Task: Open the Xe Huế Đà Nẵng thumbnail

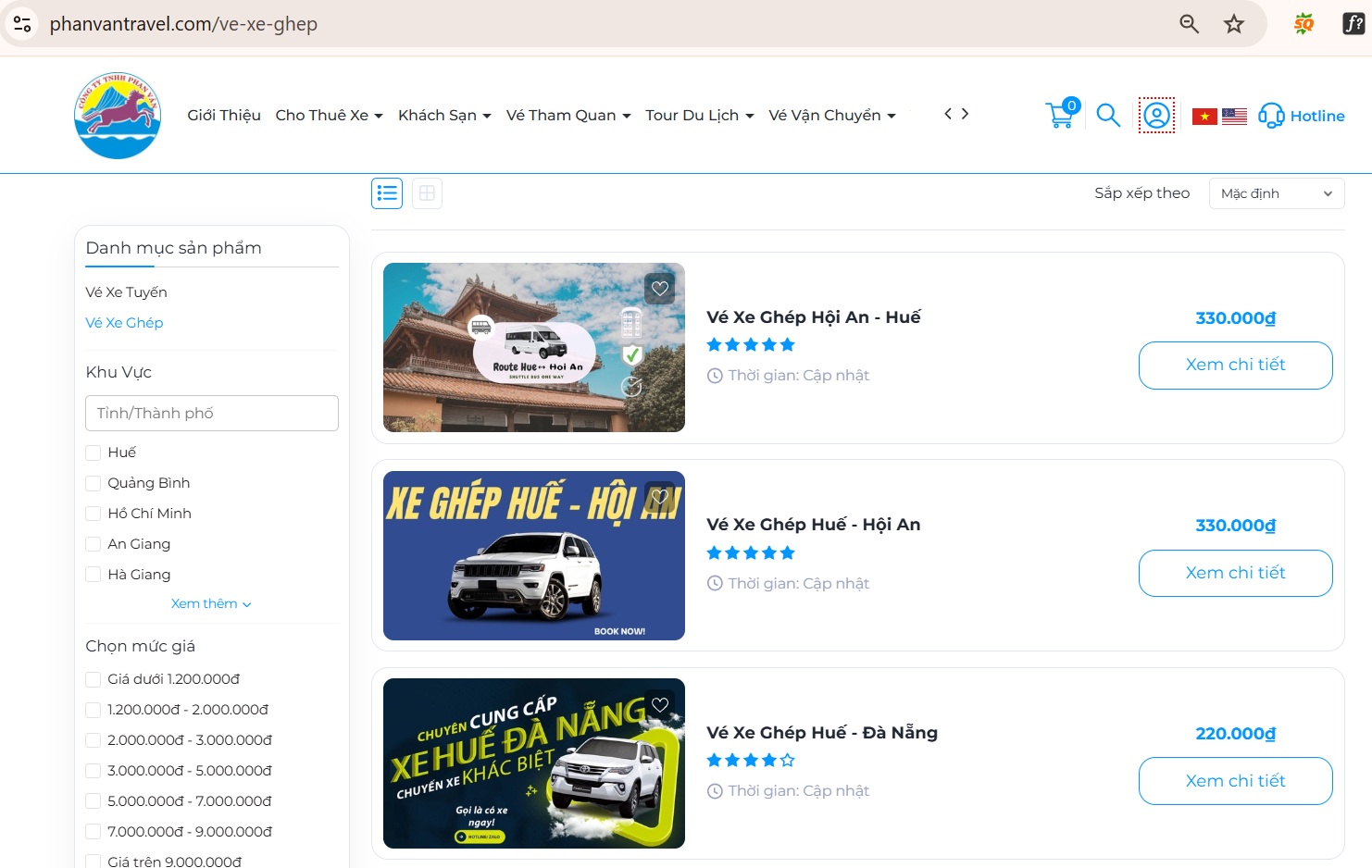Action: point(534,763)
